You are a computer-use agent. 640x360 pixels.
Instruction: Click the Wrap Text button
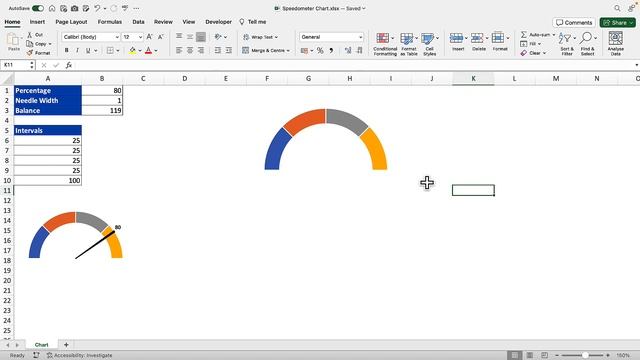260,37
